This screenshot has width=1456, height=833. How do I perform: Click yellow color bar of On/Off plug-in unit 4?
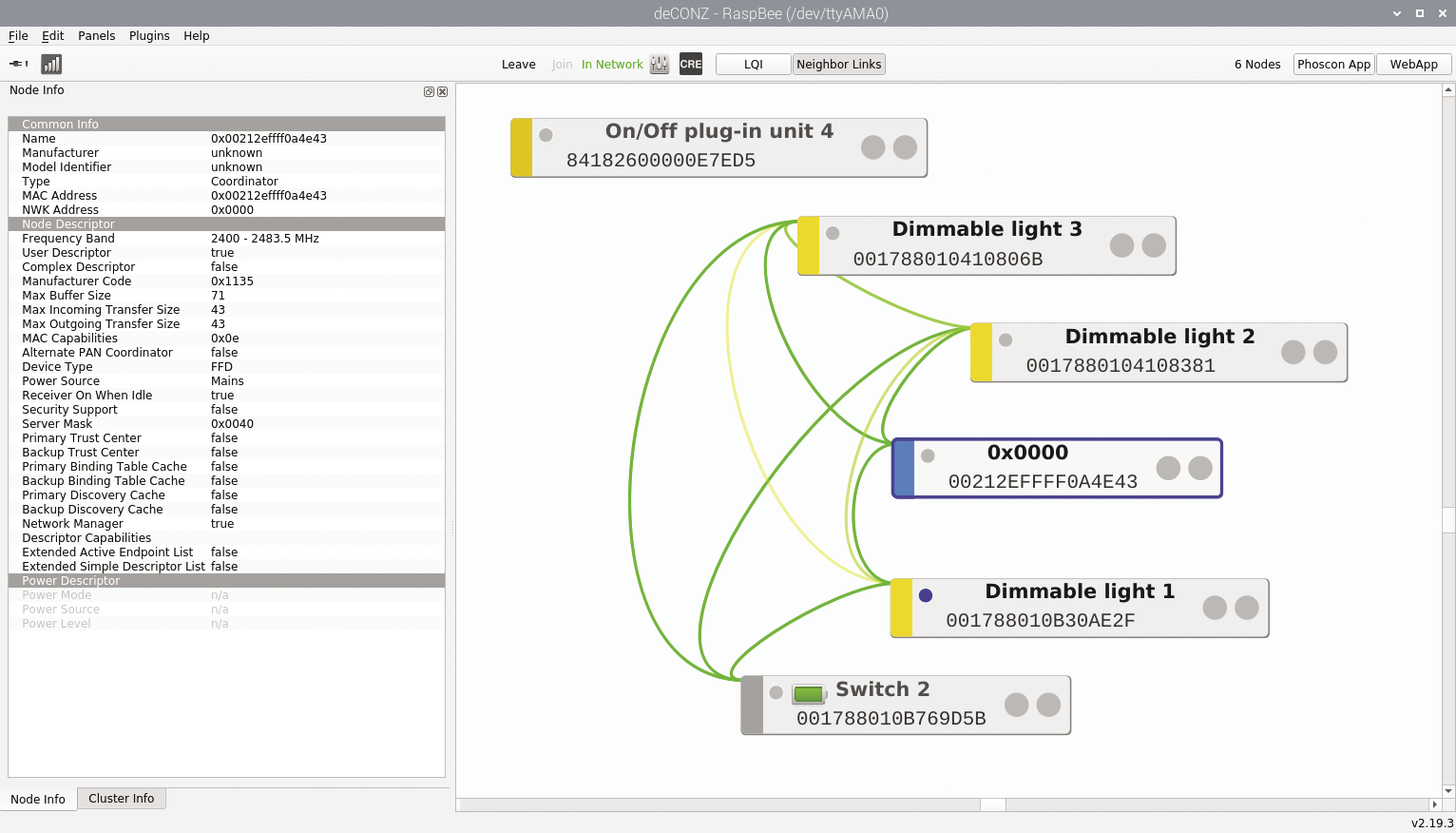(x=522, y=147)
